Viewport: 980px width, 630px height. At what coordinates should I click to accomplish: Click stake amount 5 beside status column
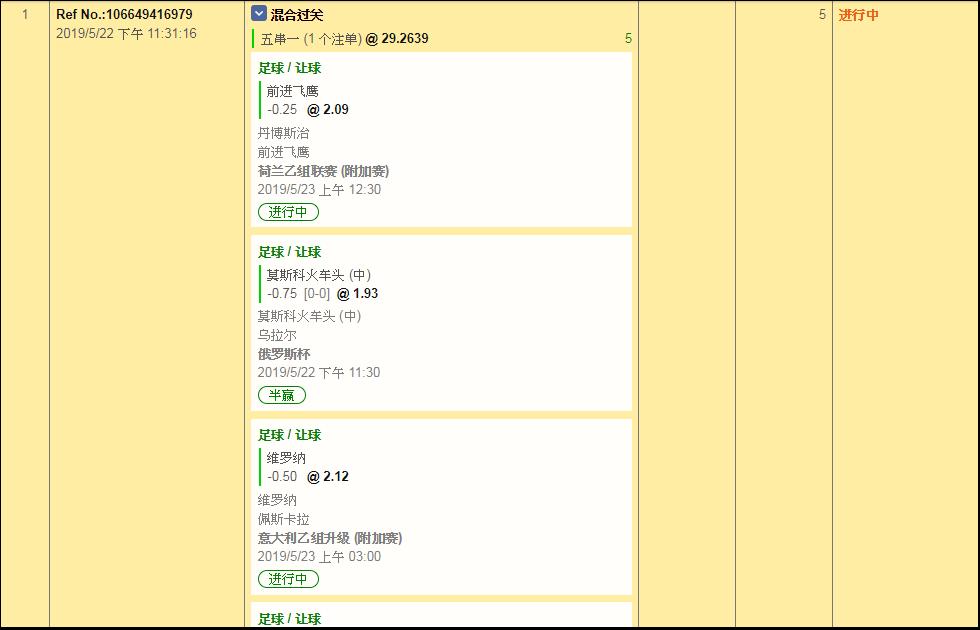(x=822, y=14)
